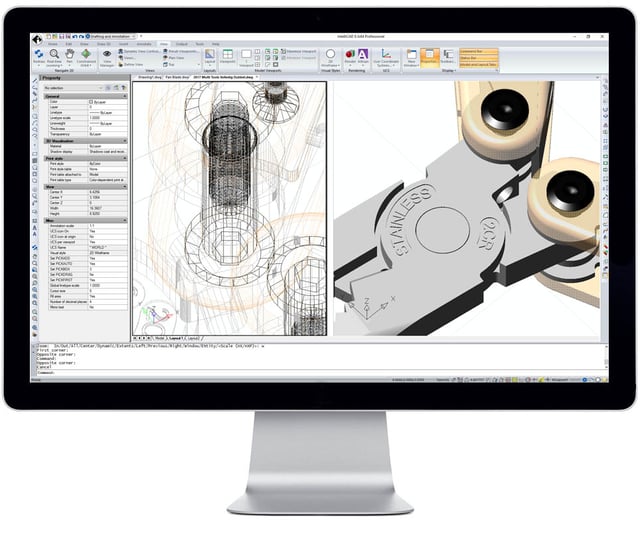This screenshot has width=640, height=547.
Task: Toggle the Properties pane button
Action: [x=429, y=56]
